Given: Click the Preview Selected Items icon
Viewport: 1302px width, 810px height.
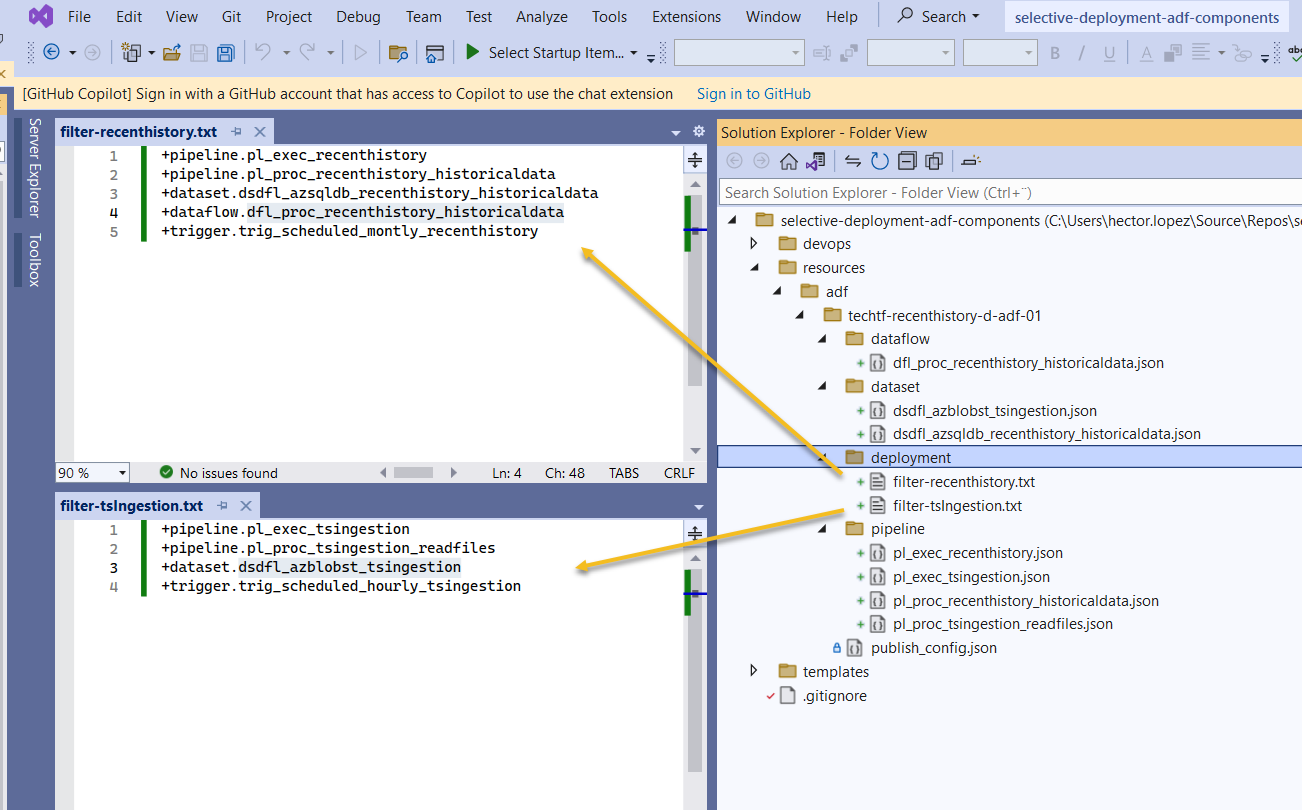Looking at the screenshot, I should point(971,161).
